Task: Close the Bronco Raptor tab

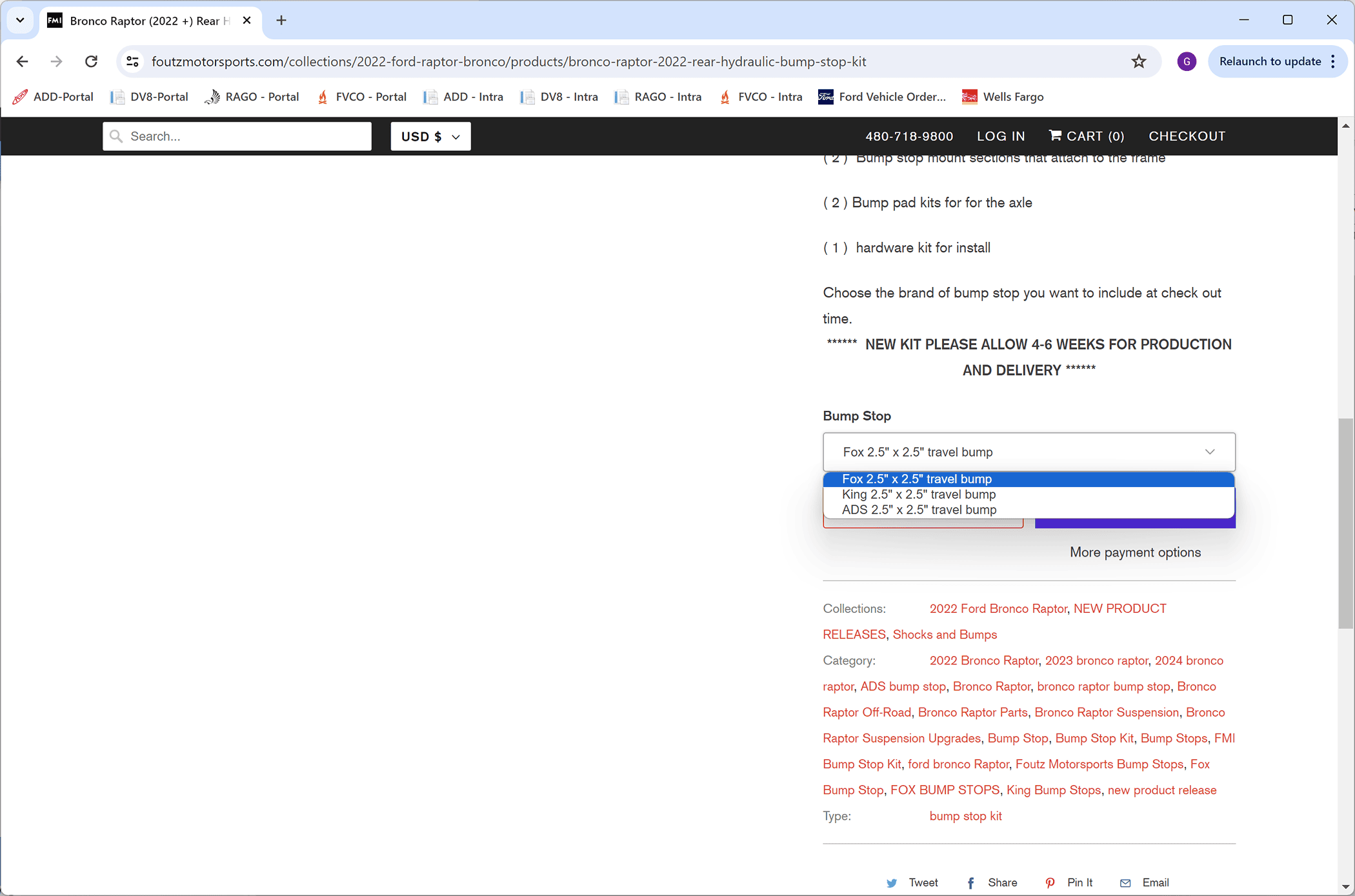Action: pyautogui.click(x=246, y=21)
